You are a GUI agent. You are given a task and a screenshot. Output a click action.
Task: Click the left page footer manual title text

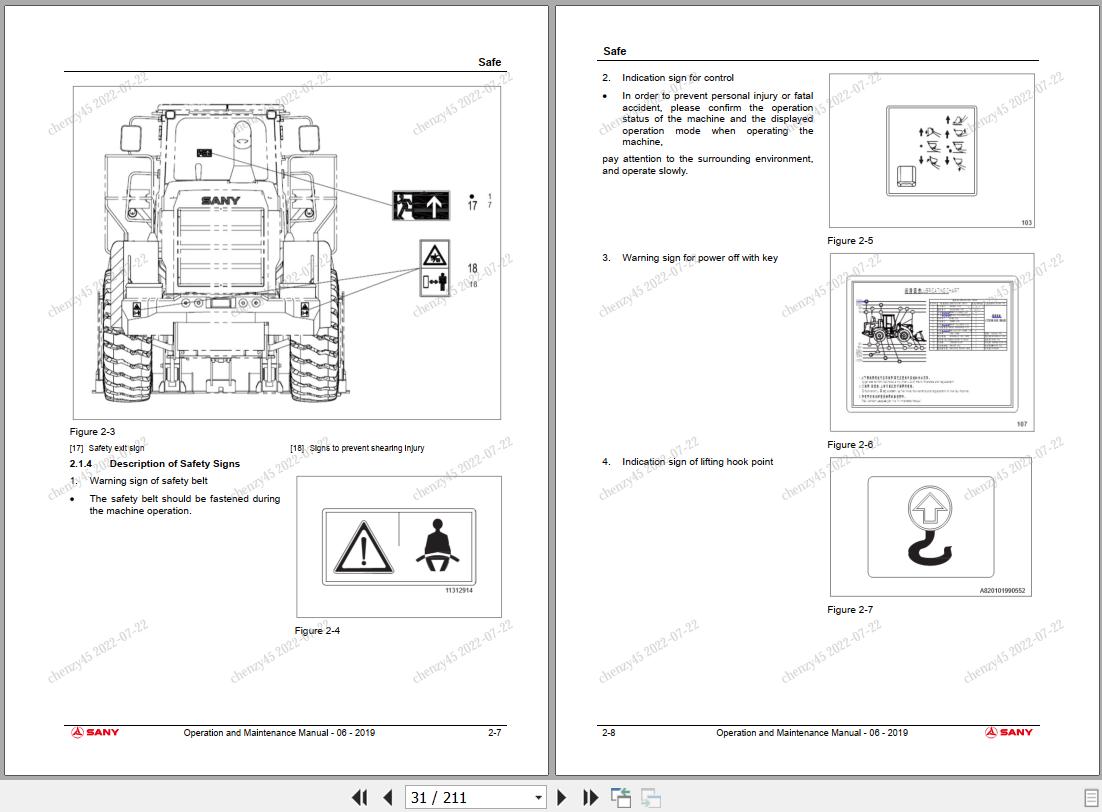[x=279, y=733]
